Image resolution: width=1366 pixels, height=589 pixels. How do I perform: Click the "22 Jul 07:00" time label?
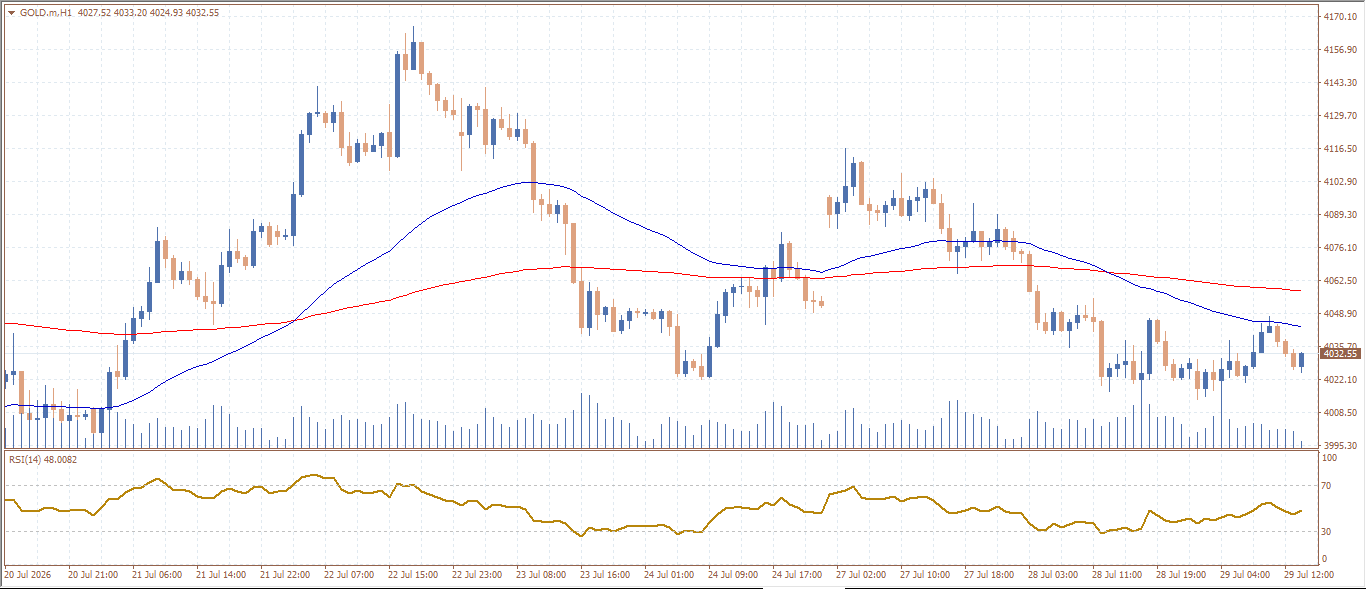click(349, 575)
